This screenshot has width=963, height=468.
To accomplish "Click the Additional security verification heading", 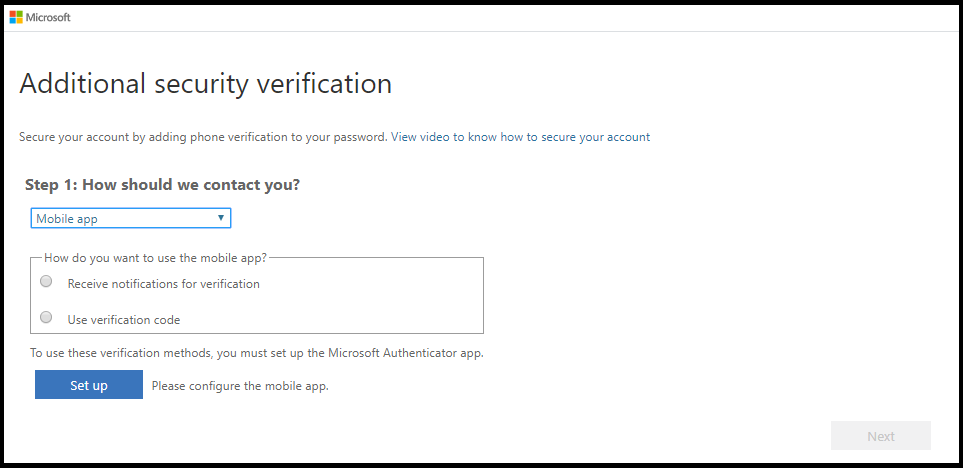I will (x=206, y=84).
